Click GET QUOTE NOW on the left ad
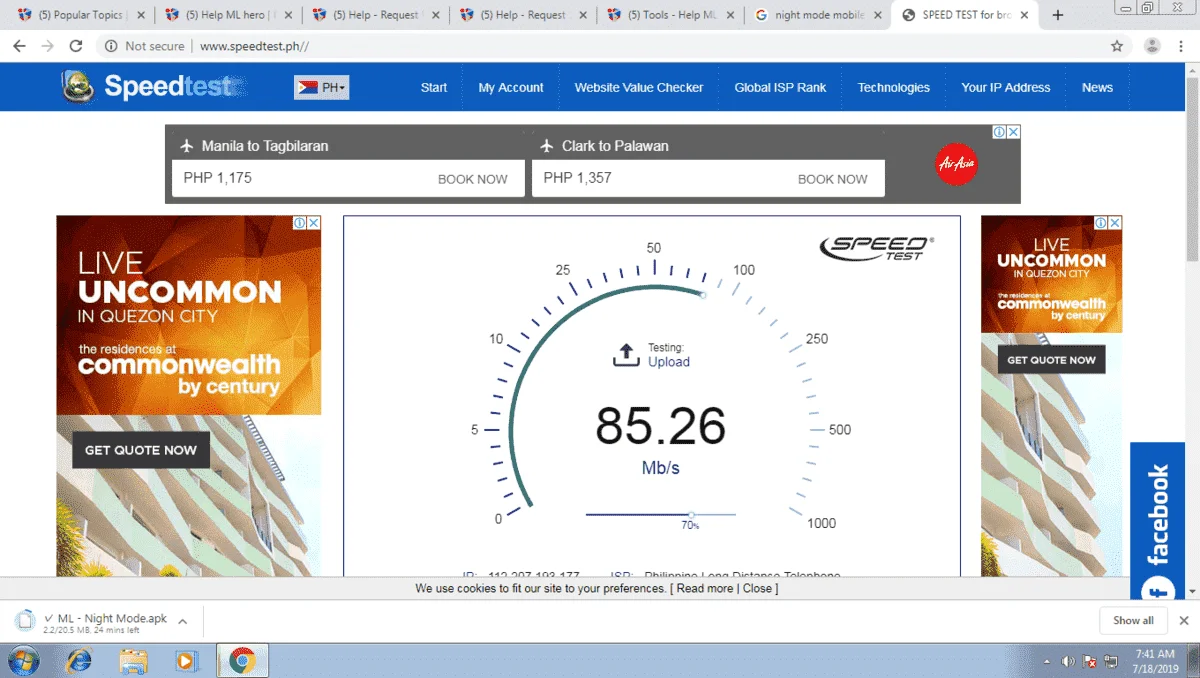Screen dimensions: 1200x678 [141, 450]
